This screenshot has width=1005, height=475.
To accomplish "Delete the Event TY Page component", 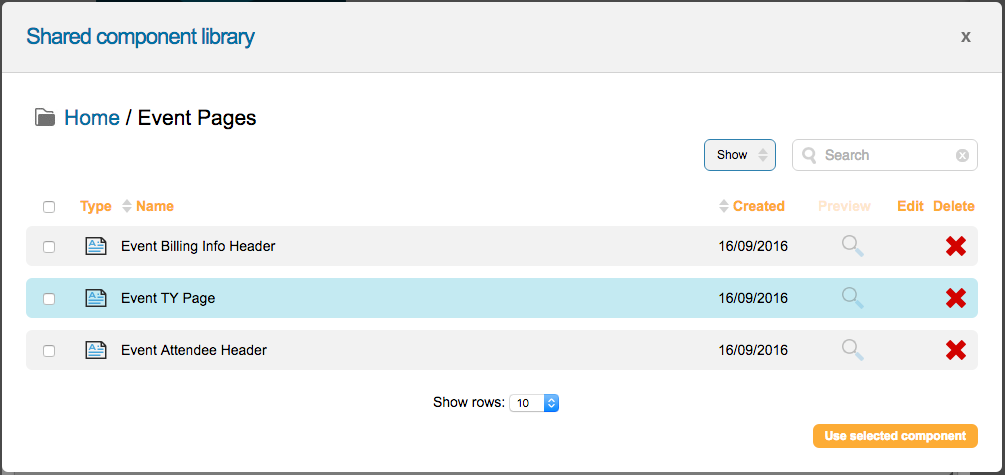I will point(955,298).
